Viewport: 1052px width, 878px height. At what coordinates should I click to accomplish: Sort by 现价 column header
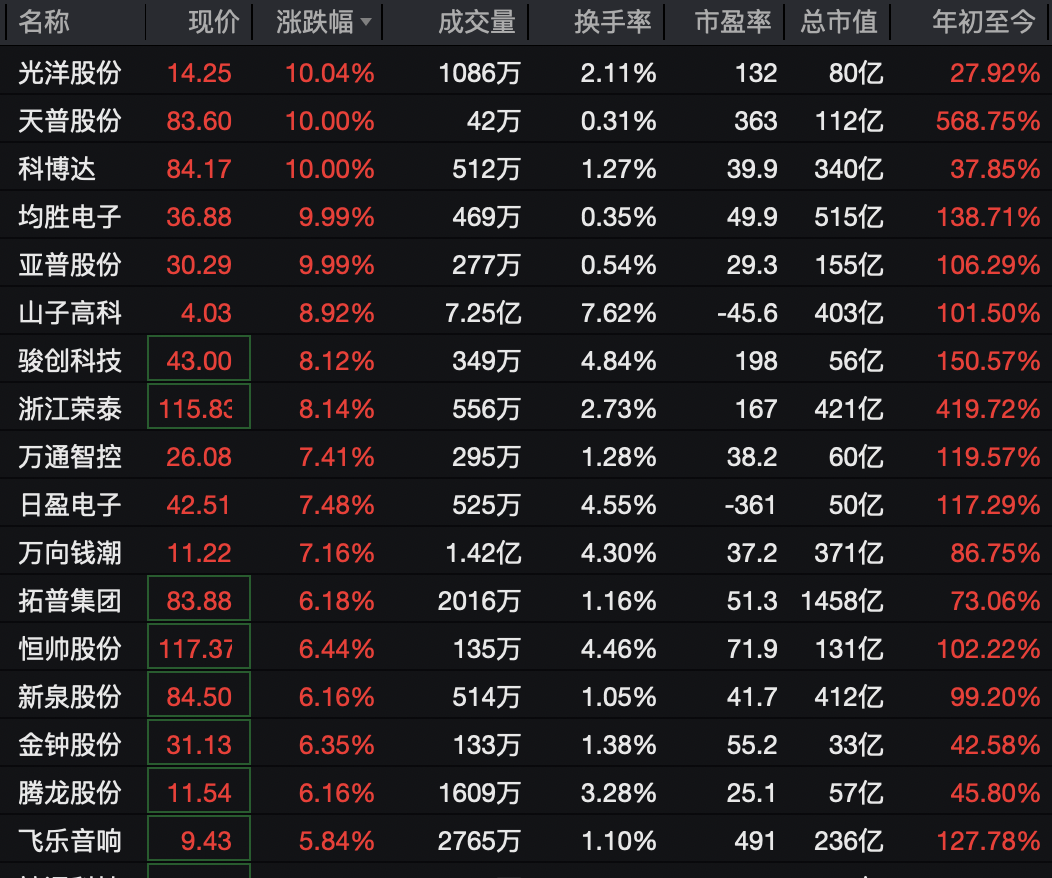(213, 22)
